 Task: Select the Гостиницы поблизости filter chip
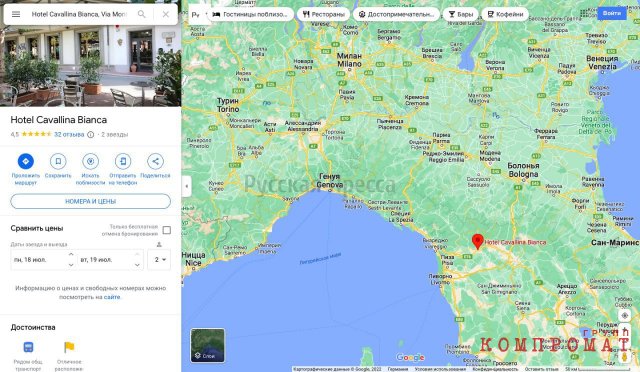[251, 14]
